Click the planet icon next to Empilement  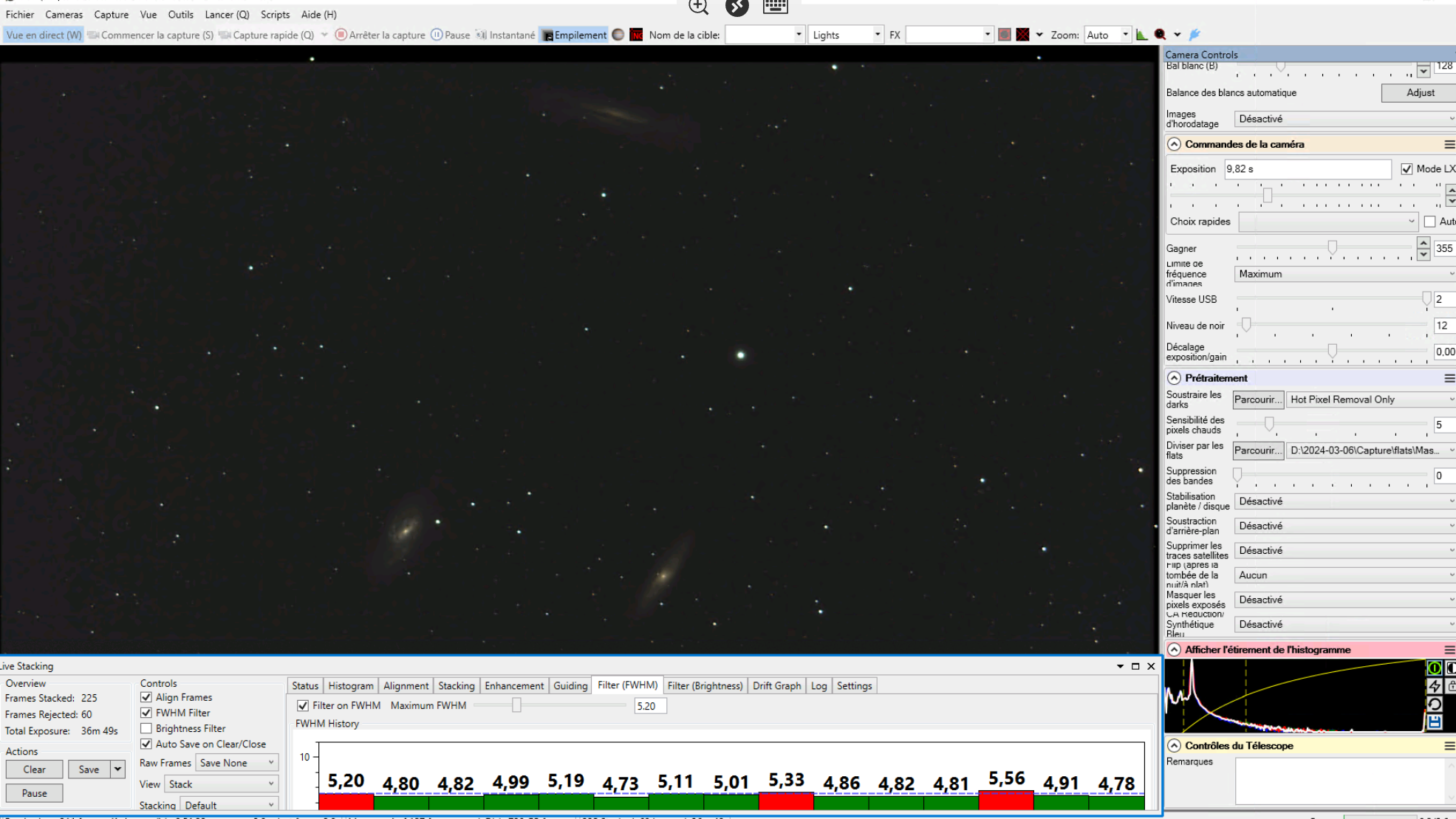point(618,35)
